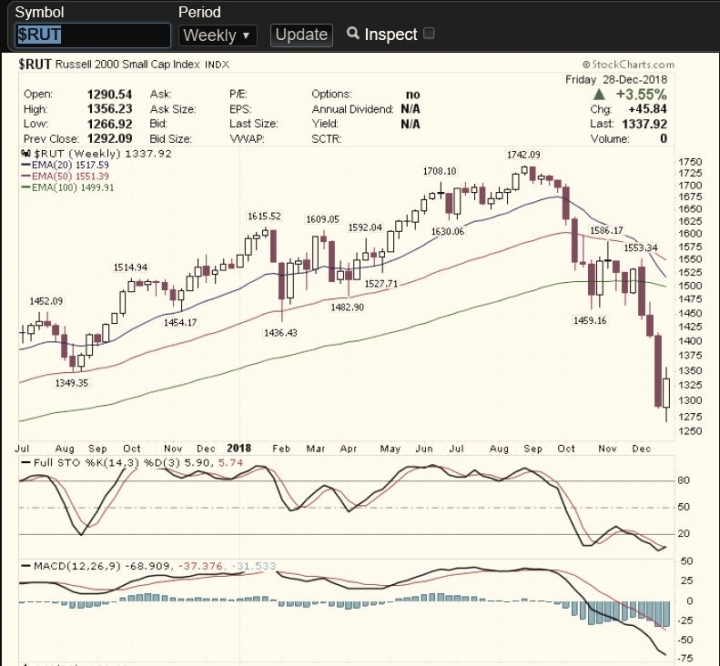This screenshot has width=720, height=666.
Task: Click the Update button
Action: pyautogui.click(x=302, y=35)
